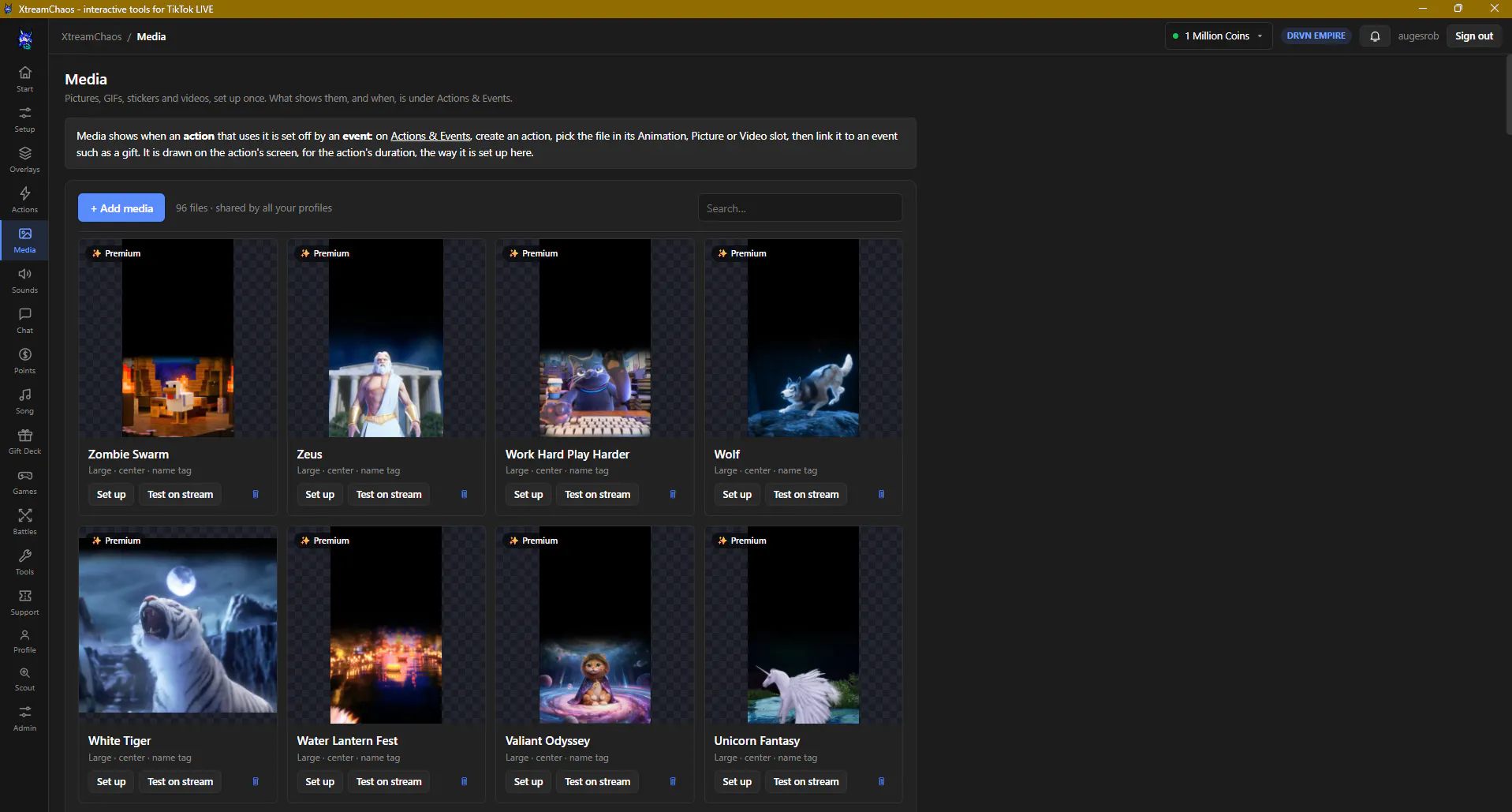Go to Overlays in the sidebar
The image size is (1512, 812).
coord(24,159)
